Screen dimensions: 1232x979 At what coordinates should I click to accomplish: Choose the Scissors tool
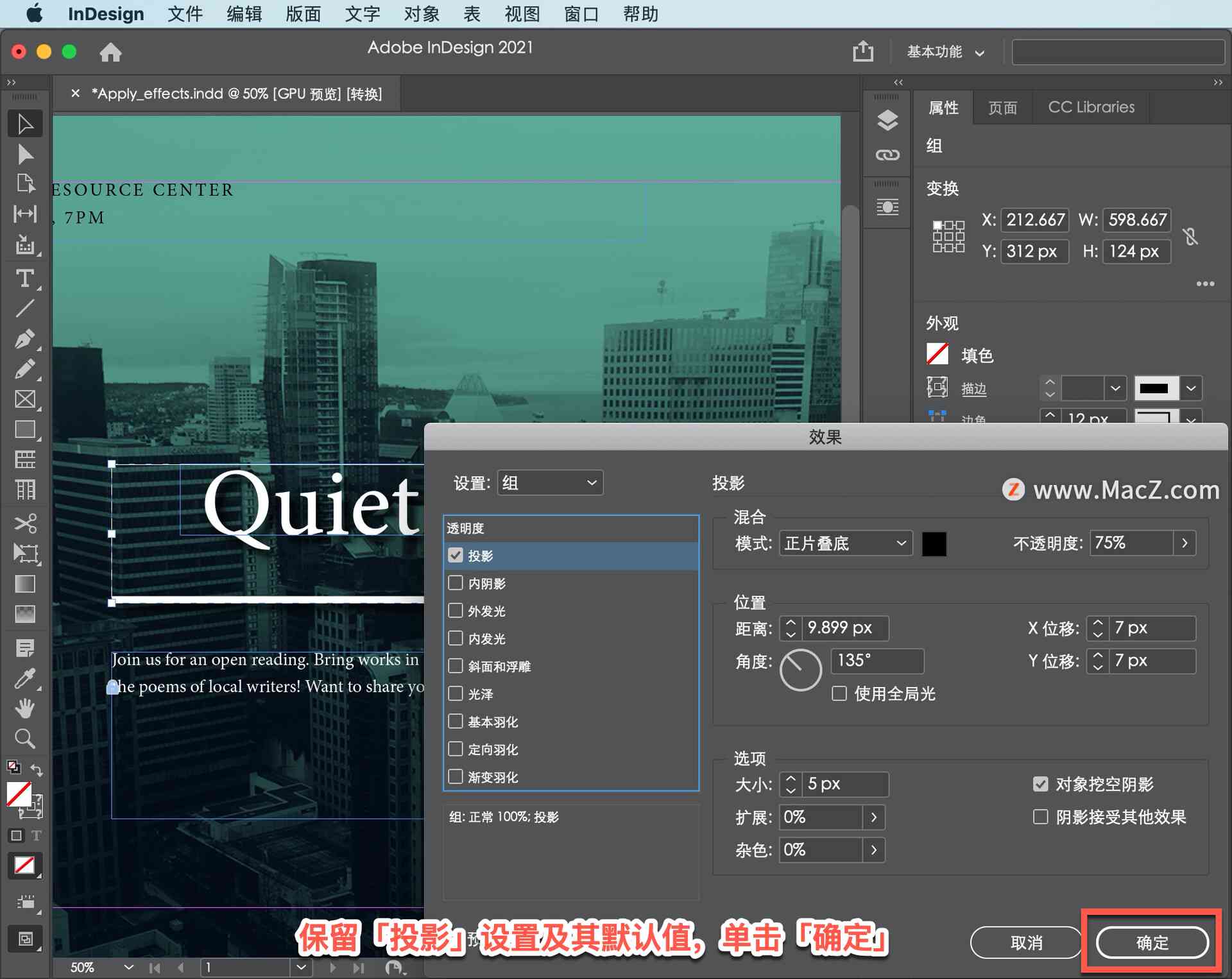point(25,523)
